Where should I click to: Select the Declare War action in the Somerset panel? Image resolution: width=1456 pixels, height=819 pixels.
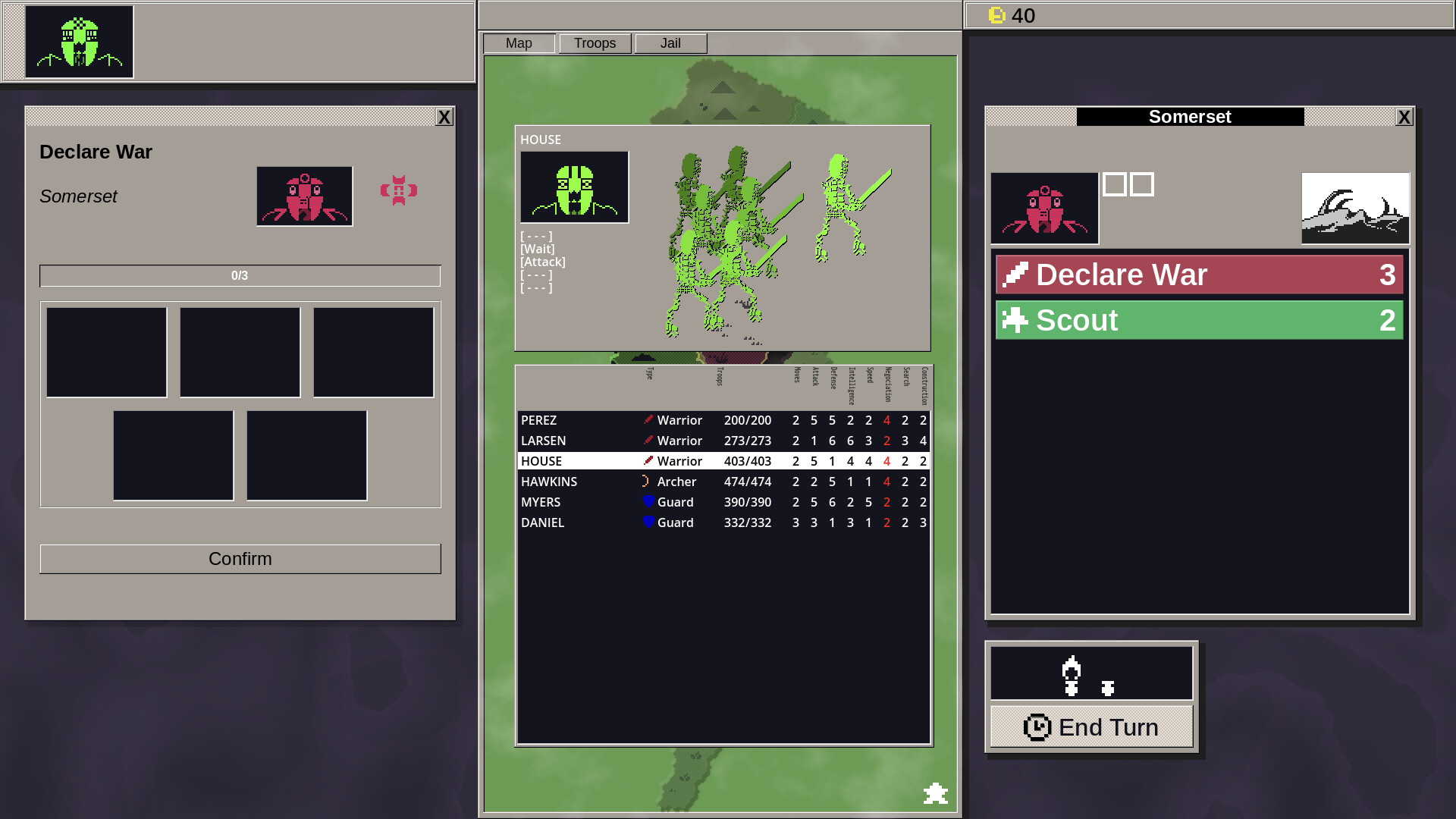click(x=1198, y=275)
